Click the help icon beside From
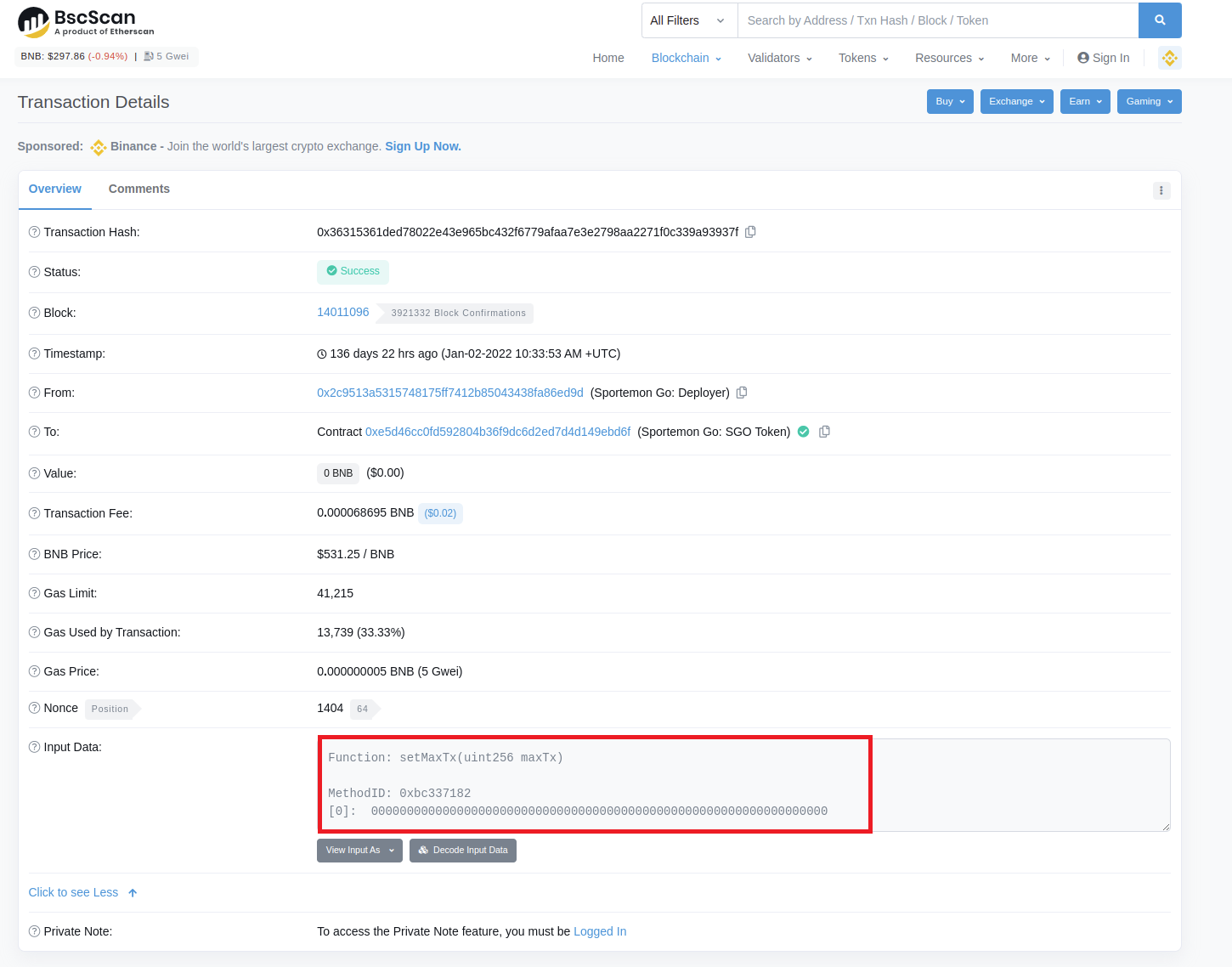Viewport: 1232px width, 967px height. (x=35, y=393)
